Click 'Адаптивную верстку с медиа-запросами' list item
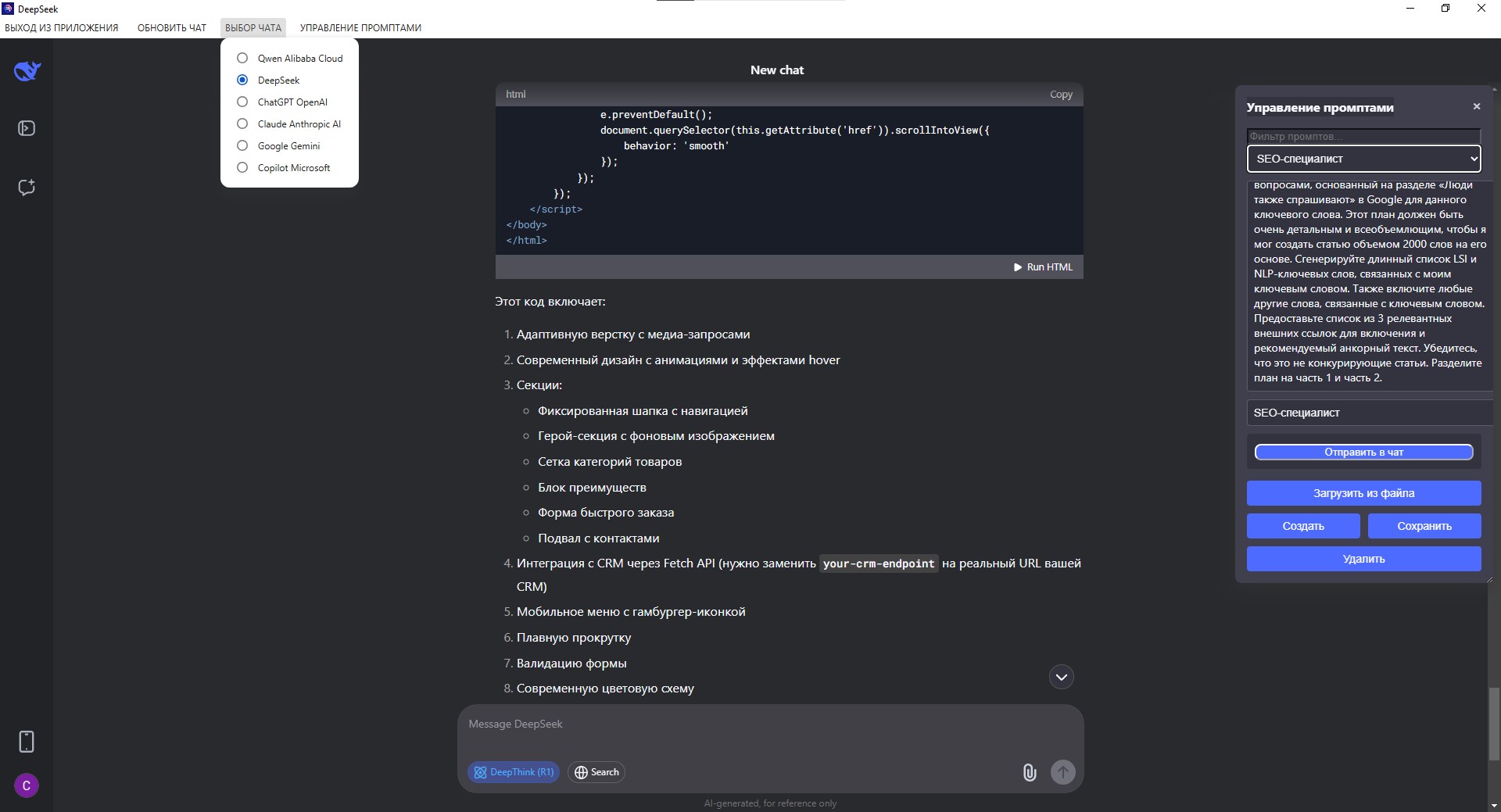The width and height of the screenshot is (1501, 812). (633, 334)
